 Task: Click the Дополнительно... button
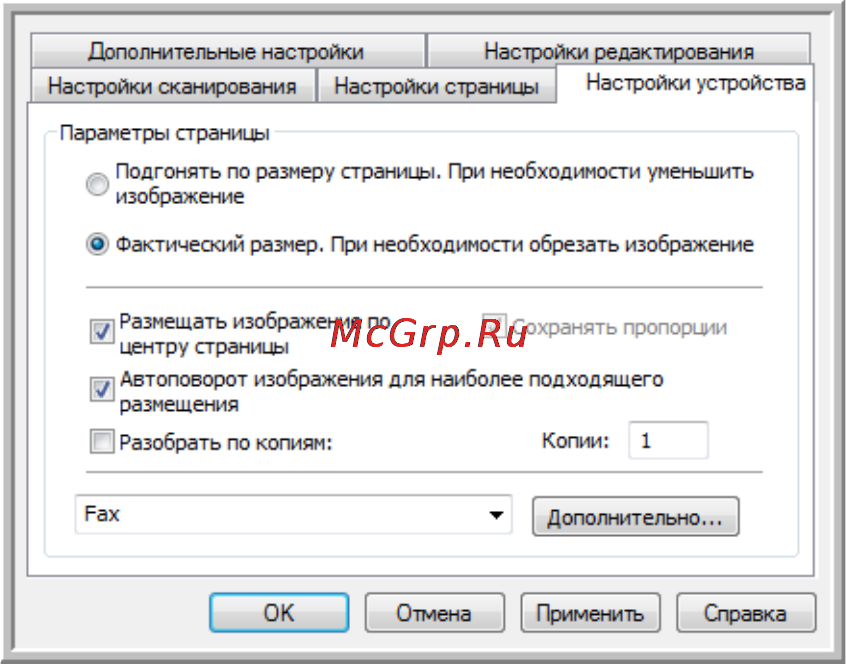[x=635, y=517]
